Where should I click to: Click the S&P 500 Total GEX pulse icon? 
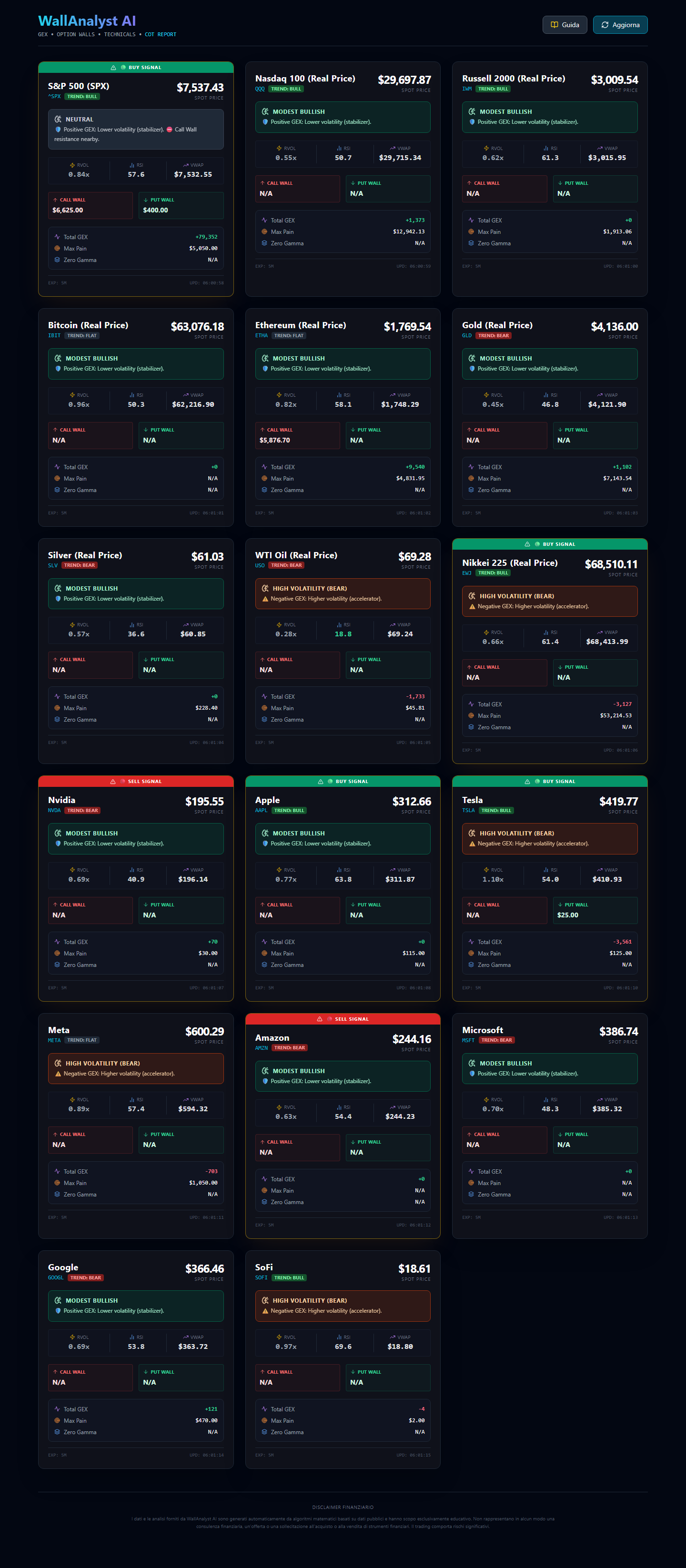pos(57,237)
